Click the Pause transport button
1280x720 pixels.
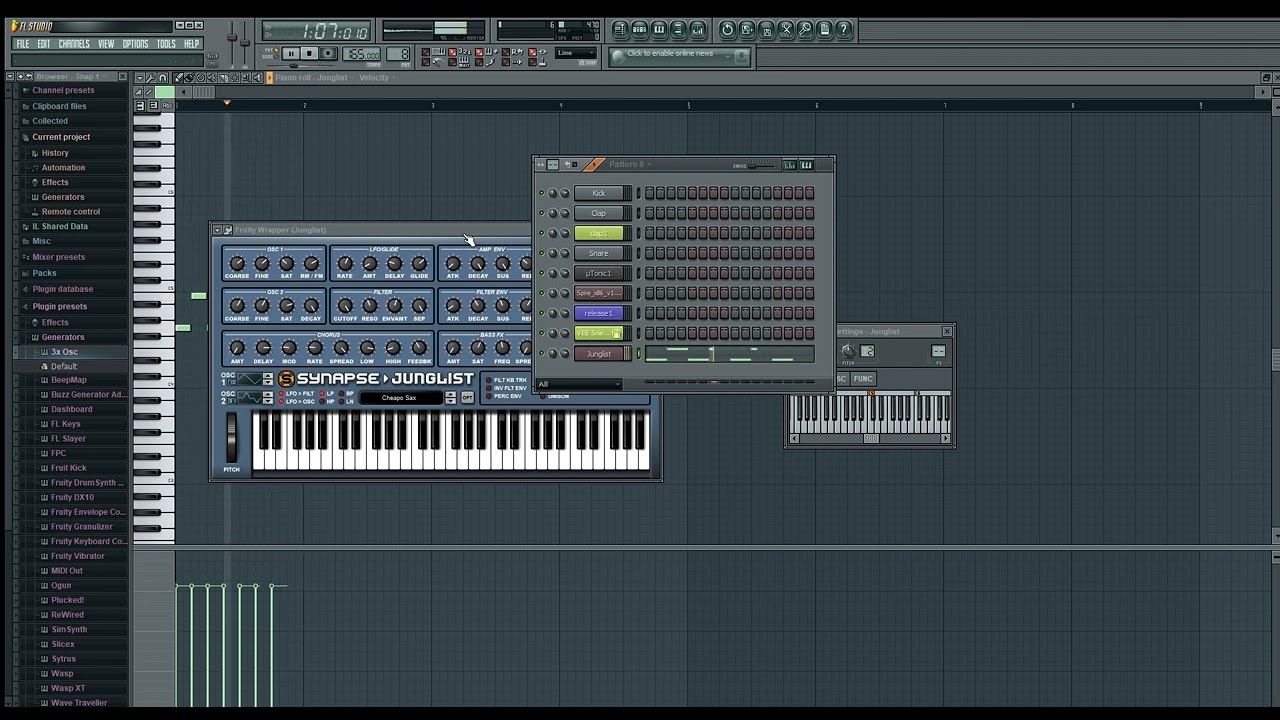pyautogui.click(x=291, y=54)
